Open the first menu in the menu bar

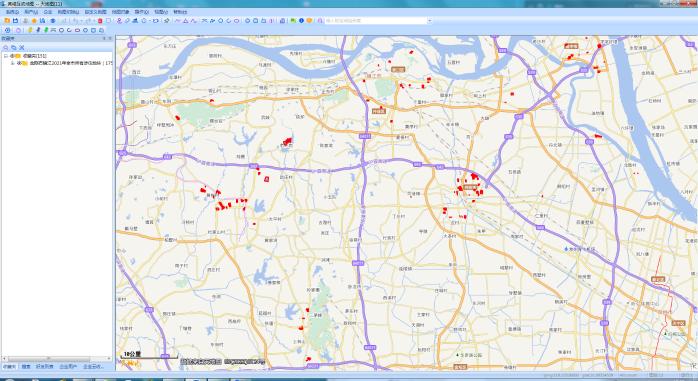(12, 12)
